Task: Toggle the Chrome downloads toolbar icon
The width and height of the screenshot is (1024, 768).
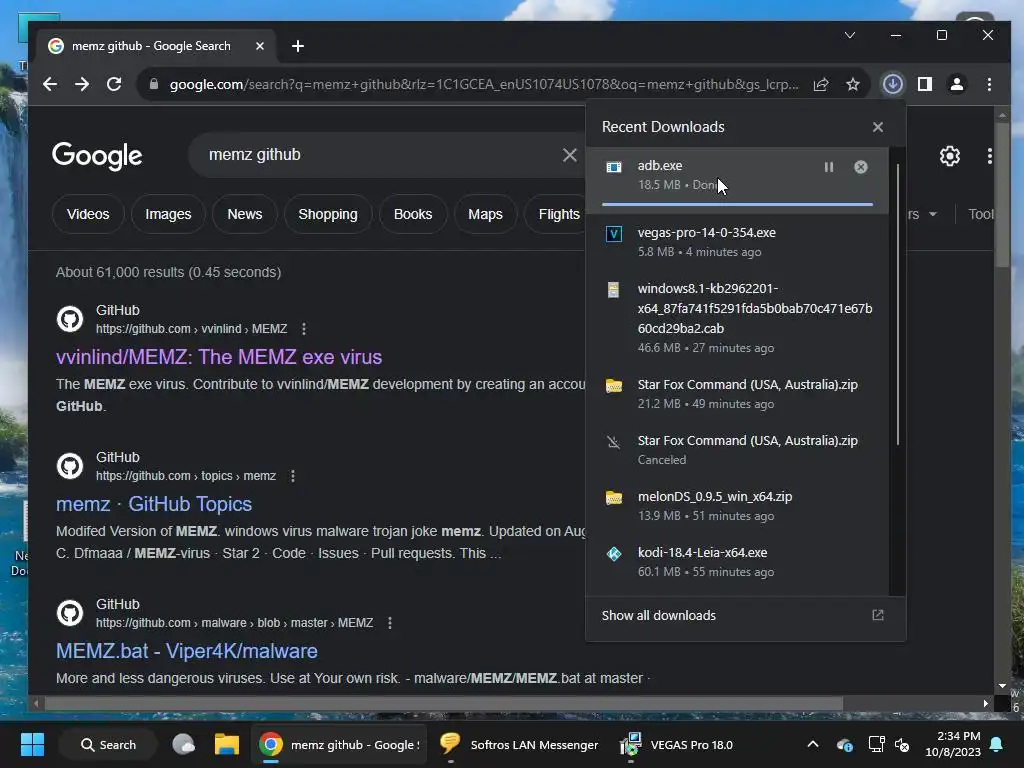Action: (x=893, y=84)
